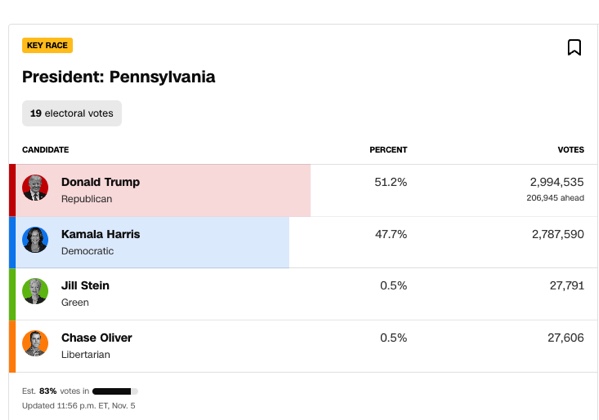599x420 pixels.
Task: Select the Jill Stein candidate name
Action: 85,285
